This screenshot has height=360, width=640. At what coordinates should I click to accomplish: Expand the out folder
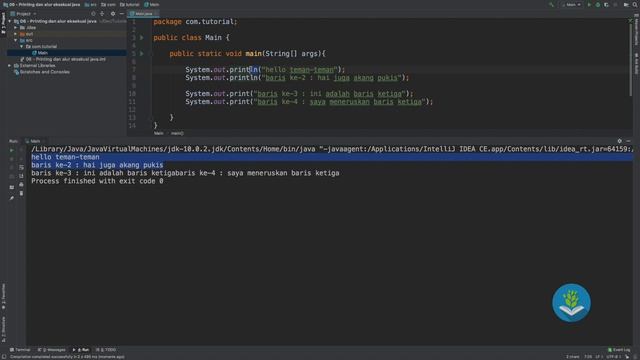(16, 34)
